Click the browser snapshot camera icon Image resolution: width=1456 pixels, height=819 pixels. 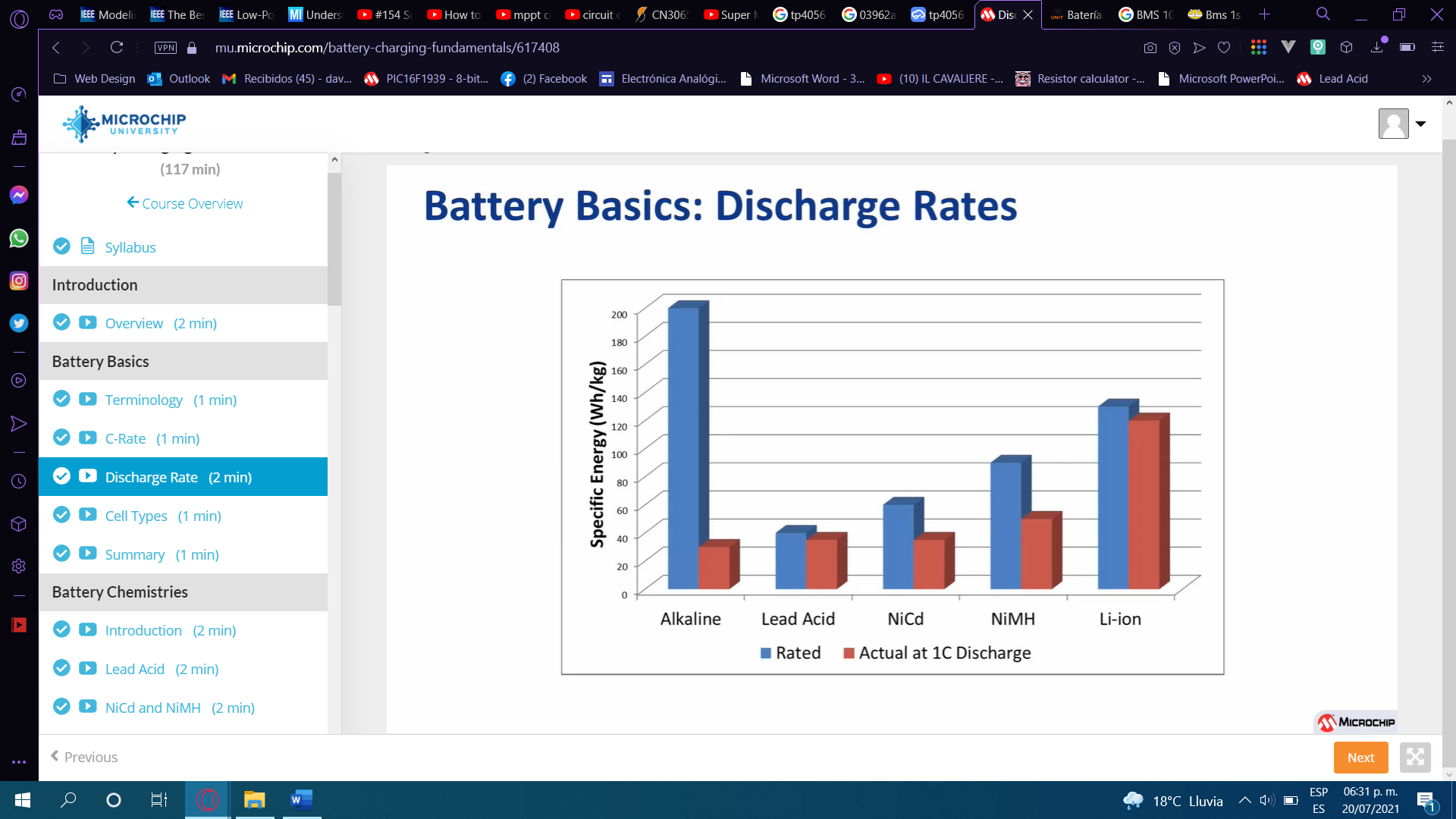(x=1150, y=48)
